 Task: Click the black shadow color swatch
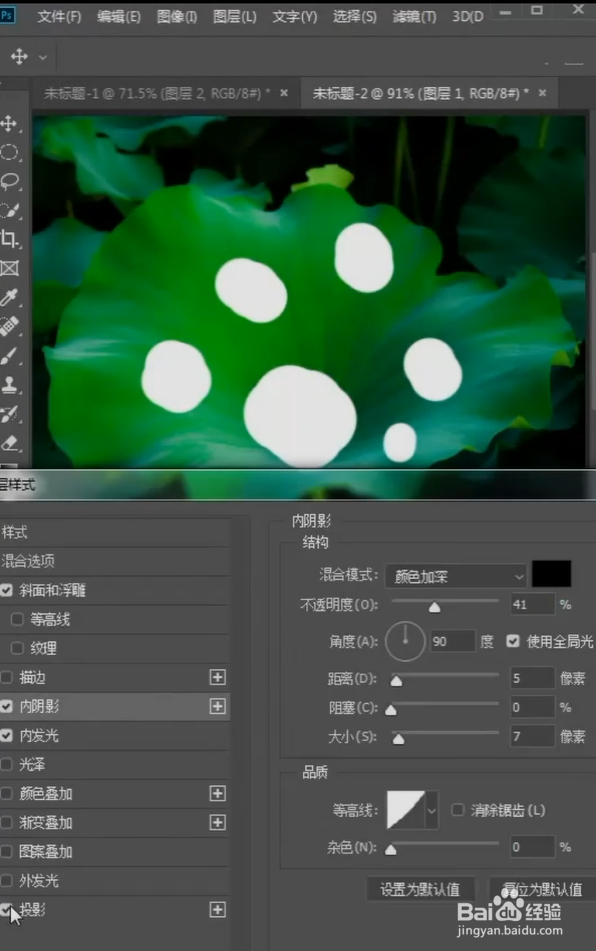pyautogui.click(x=551, y=574)
